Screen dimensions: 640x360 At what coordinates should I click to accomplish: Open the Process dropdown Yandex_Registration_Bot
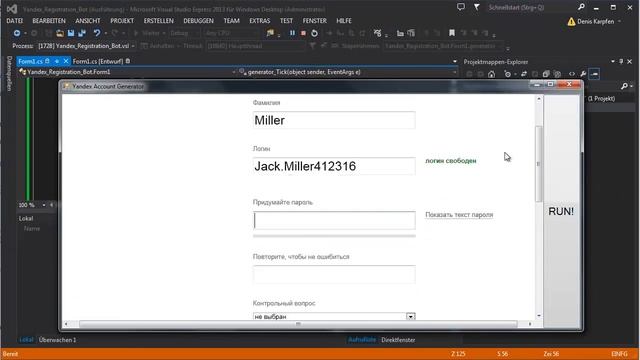click(87, 46)
